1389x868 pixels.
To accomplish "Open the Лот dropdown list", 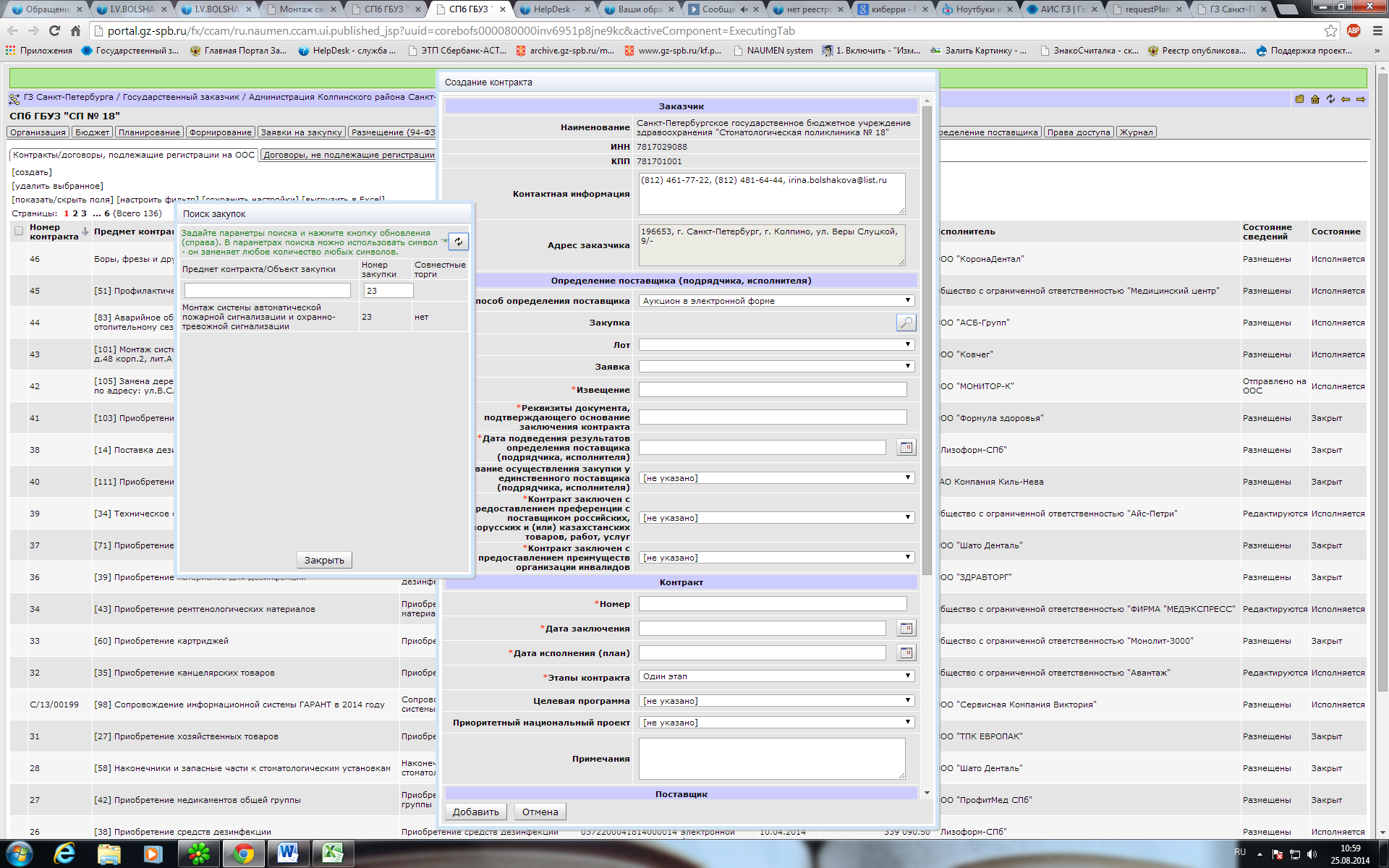I will 776,345.
